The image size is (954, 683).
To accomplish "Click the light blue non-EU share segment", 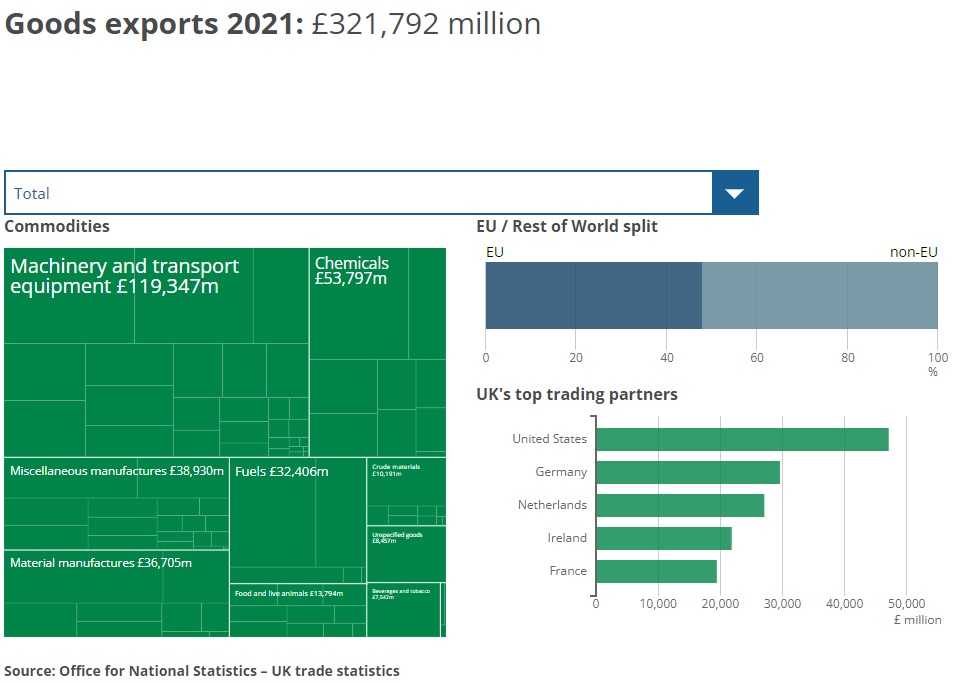I will [820, 295].
